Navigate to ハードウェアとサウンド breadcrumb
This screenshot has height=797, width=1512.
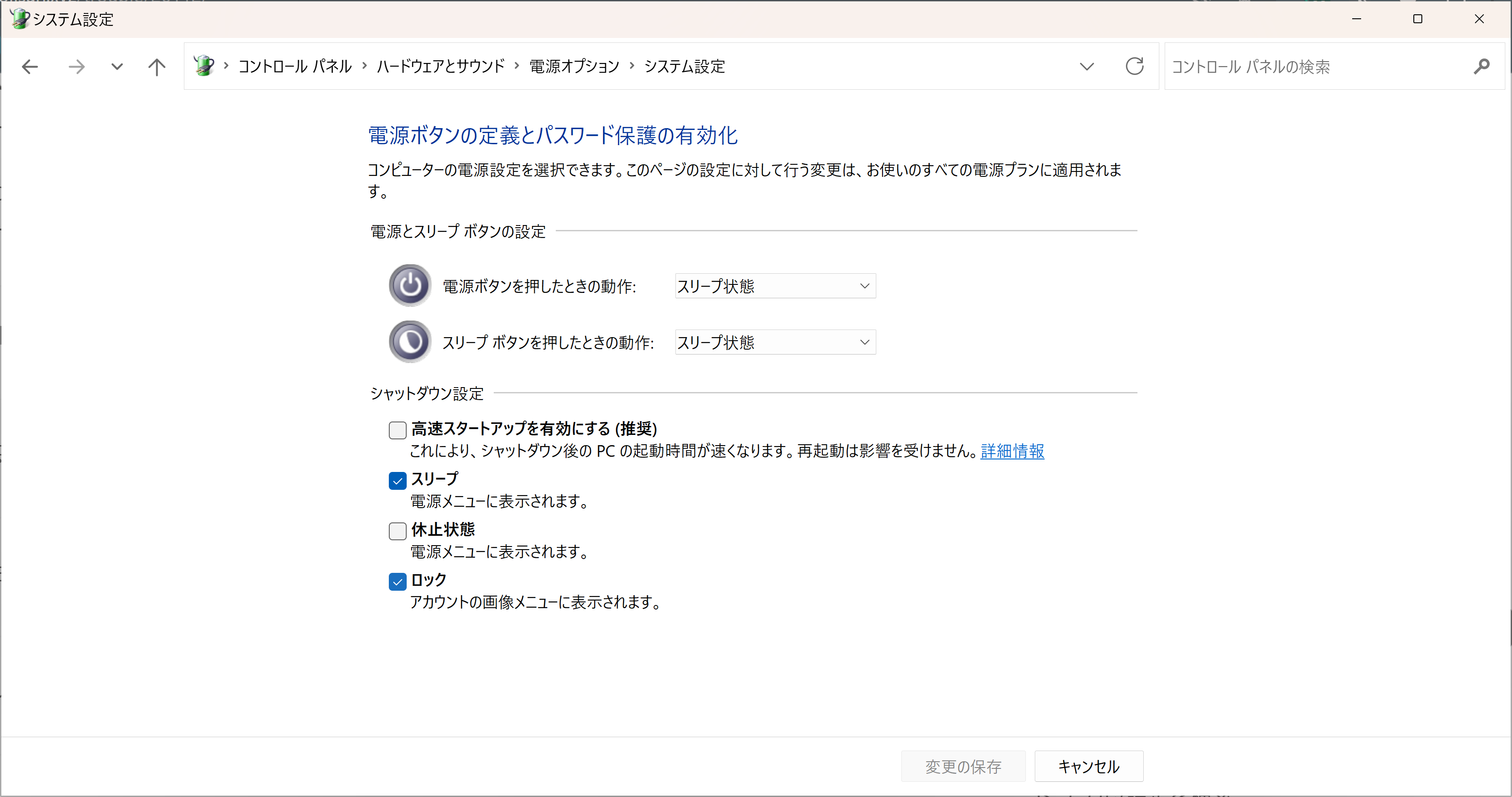tap(441, 67)
